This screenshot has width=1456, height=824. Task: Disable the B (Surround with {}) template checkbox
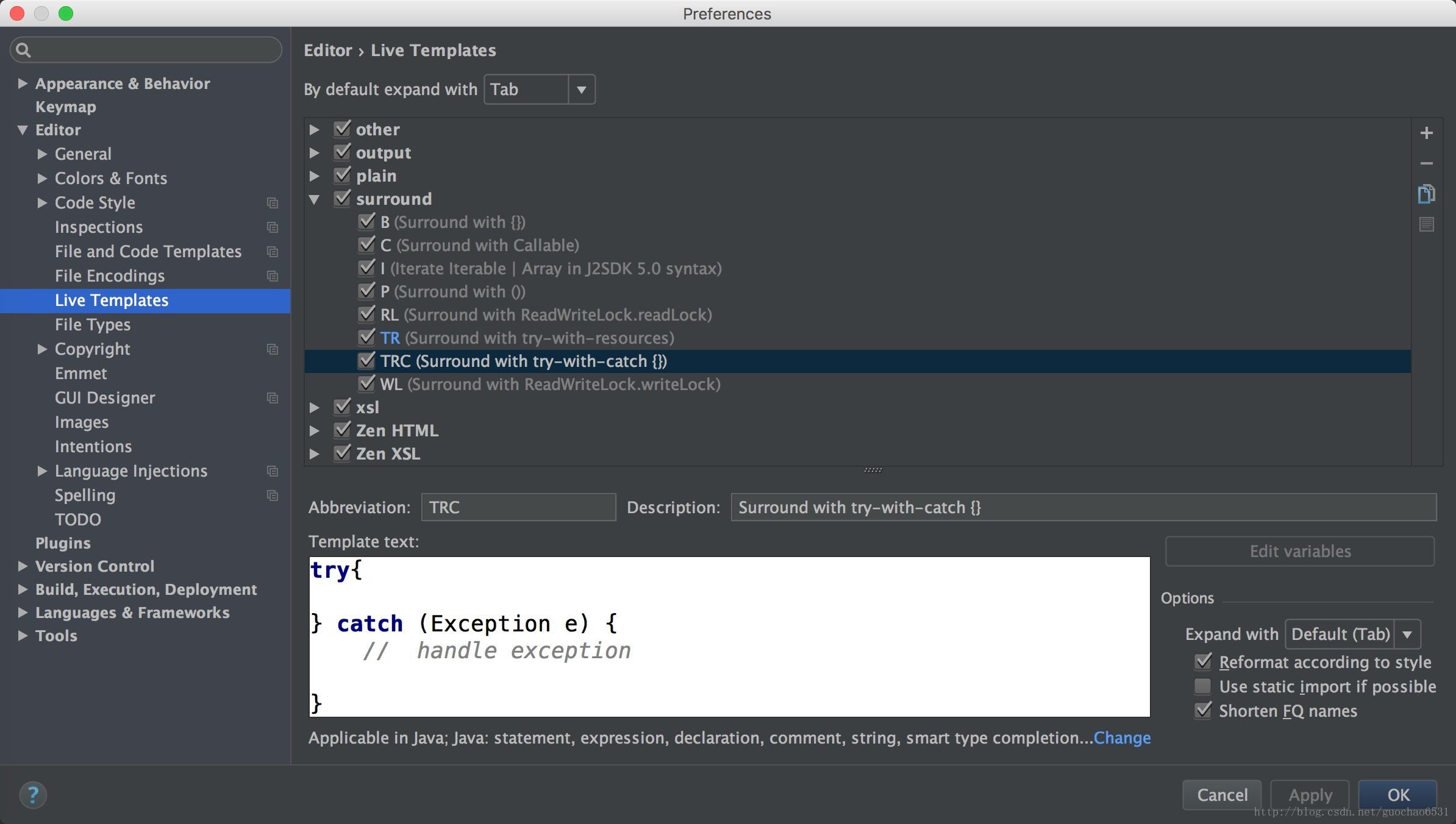tap(366, 221)
